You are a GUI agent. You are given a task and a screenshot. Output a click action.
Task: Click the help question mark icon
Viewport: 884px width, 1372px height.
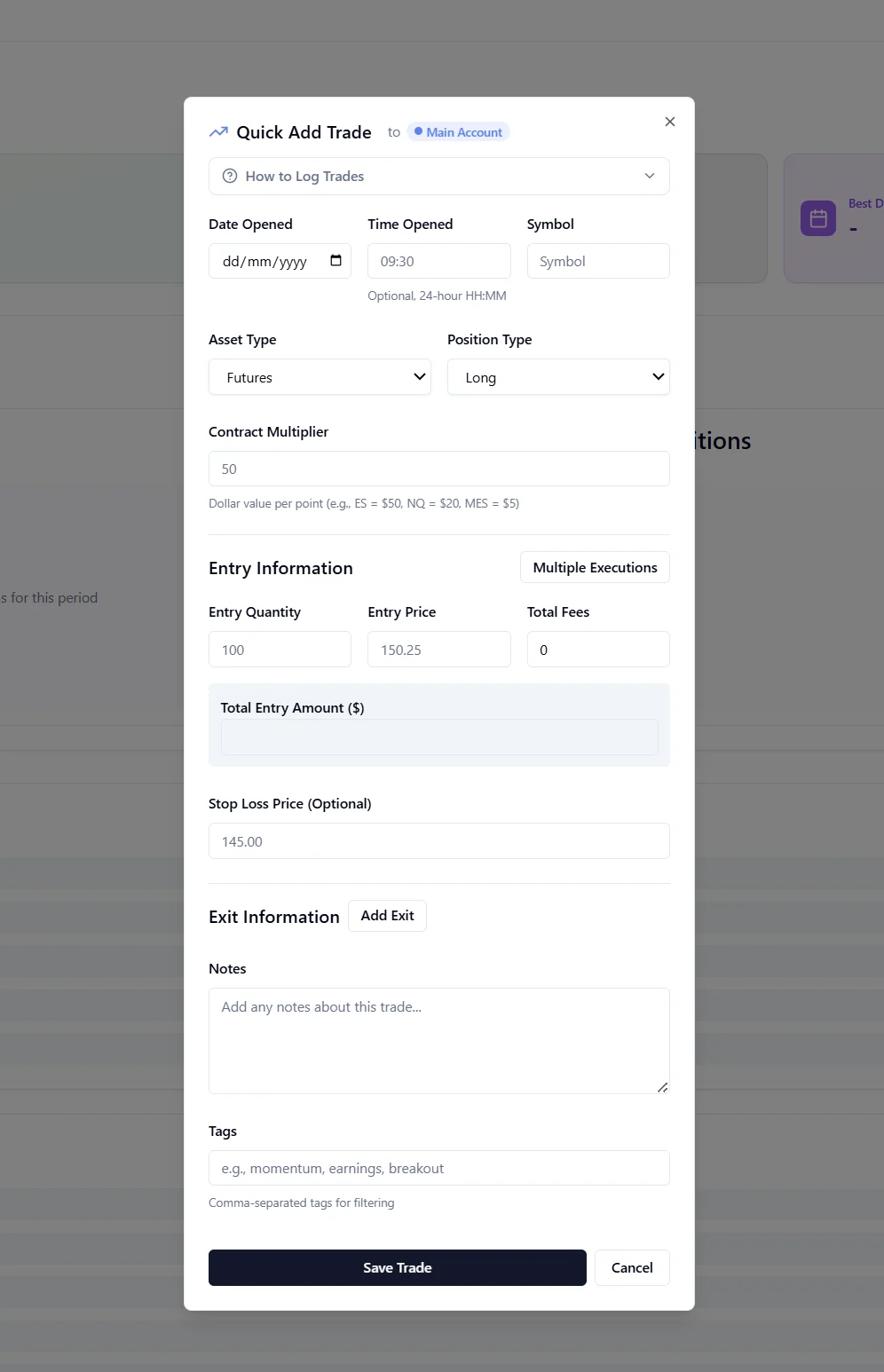point(230,176)
